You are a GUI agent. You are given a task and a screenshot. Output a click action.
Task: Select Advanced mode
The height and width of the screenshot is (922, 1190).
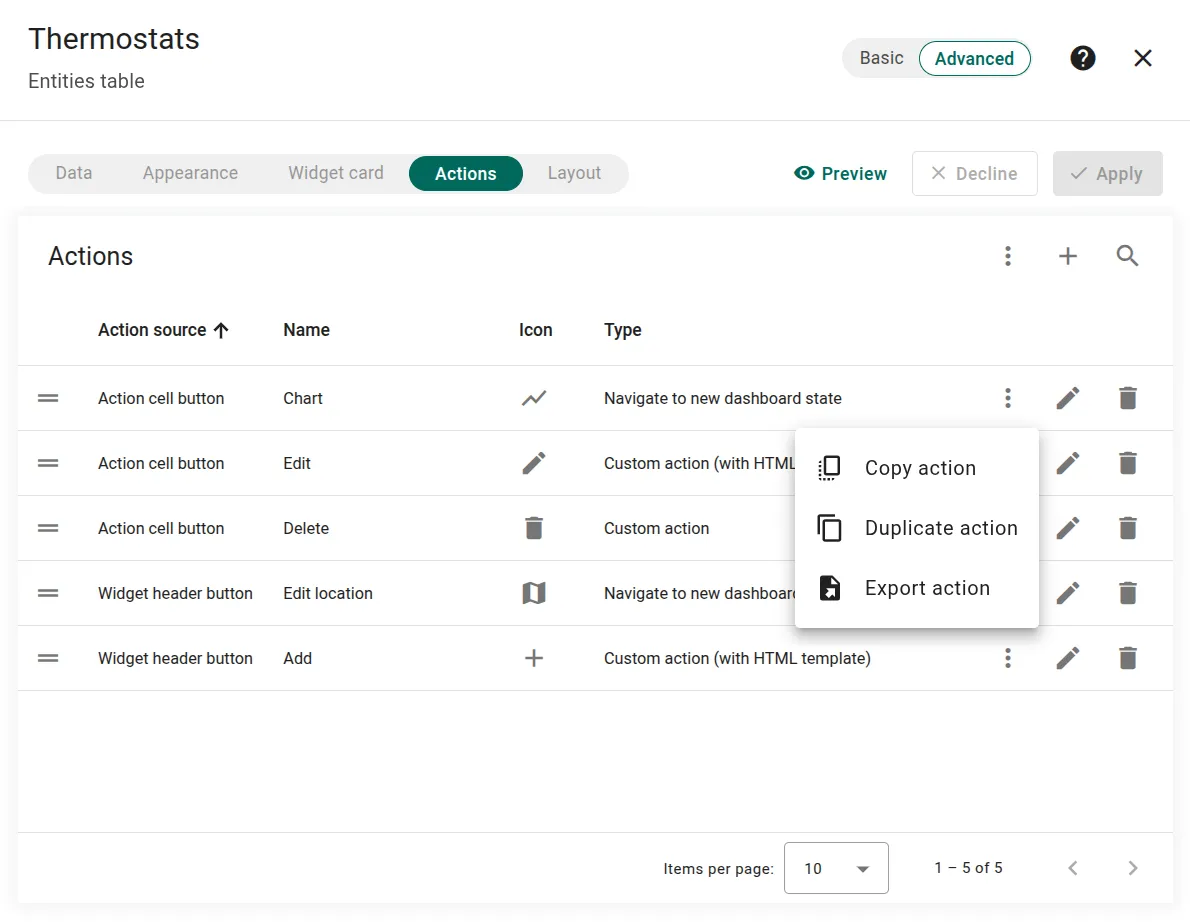click(x=974, y=58)
